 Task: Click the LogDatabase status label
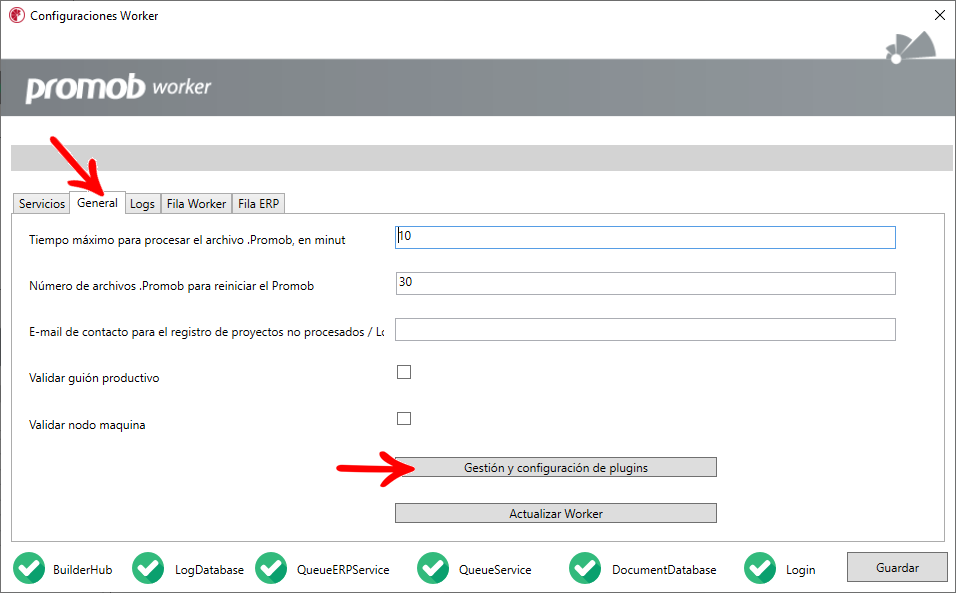(209, 570)
